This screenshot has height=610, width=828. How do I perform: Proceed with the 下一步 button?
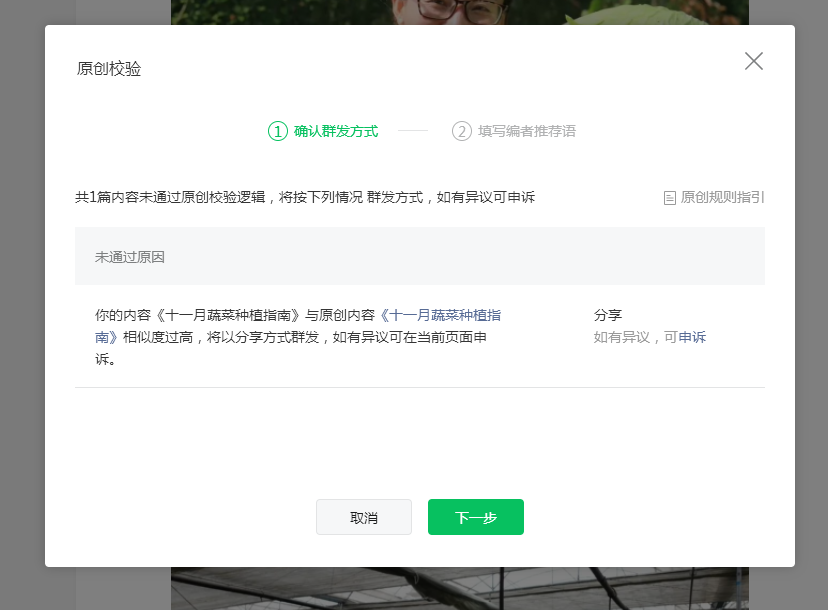(x=476, y=517)
